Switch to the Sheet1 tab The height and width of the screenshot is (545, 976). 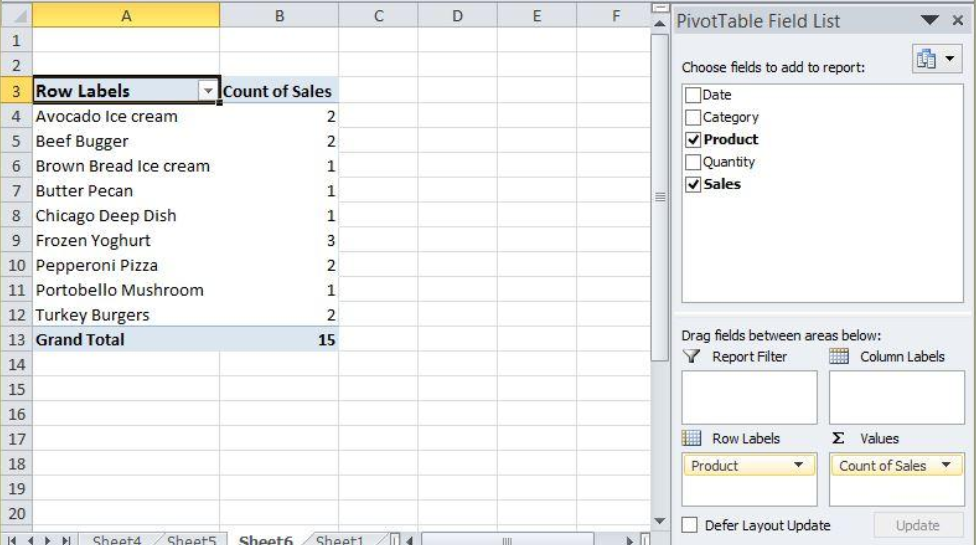click(339, 539)
